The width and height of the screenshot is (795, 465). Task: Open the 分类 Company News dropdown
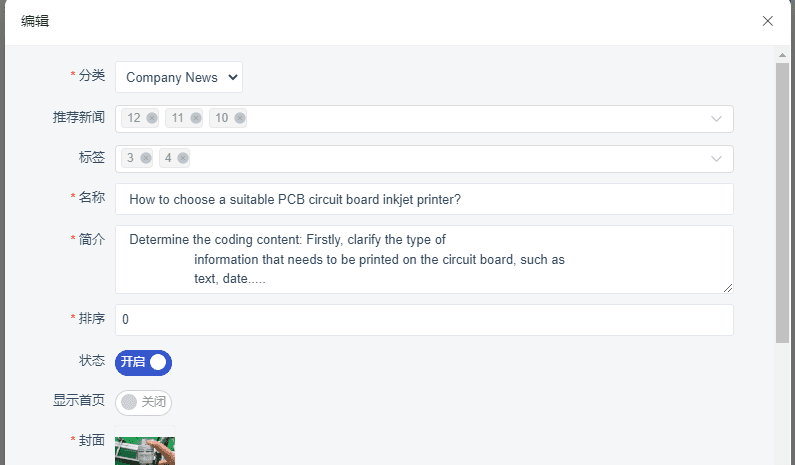pyautogui.click(x=179, y=77)
